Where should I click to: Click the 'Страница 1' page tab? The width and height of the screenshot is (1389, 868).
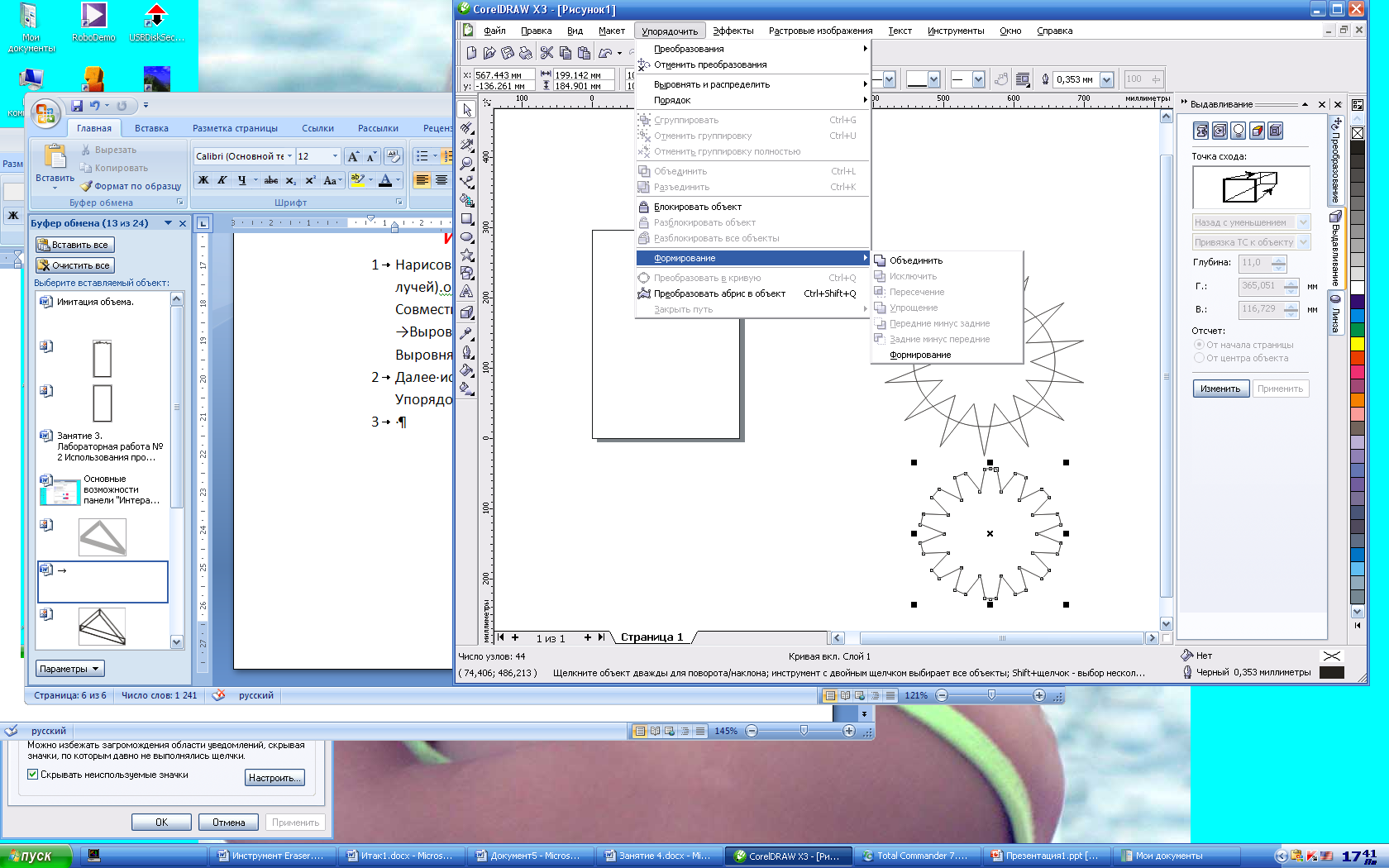(x=652, y=637)
